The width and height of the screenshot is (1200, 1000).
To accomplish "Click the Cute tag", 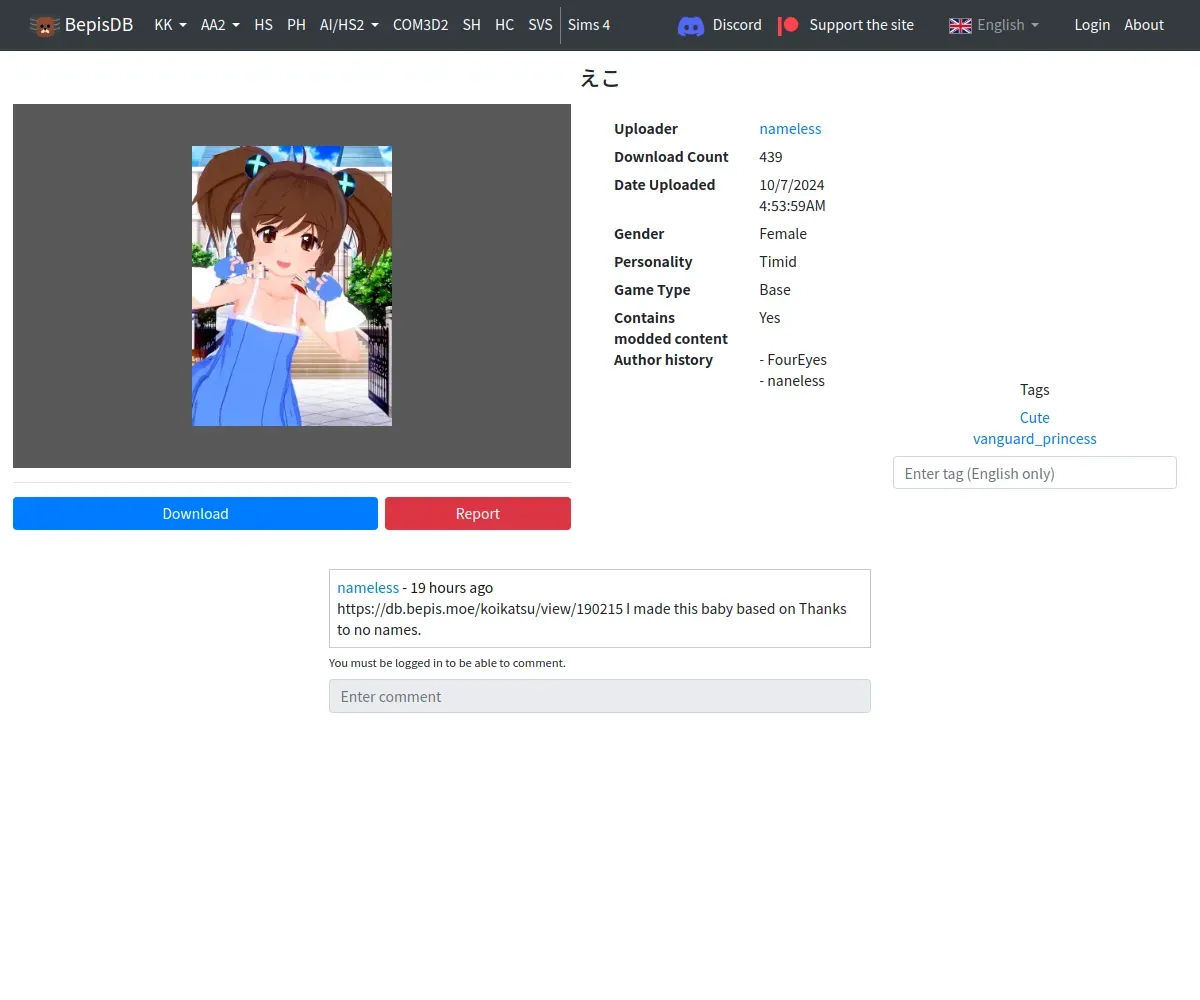I will click(x=1035, y=418).
